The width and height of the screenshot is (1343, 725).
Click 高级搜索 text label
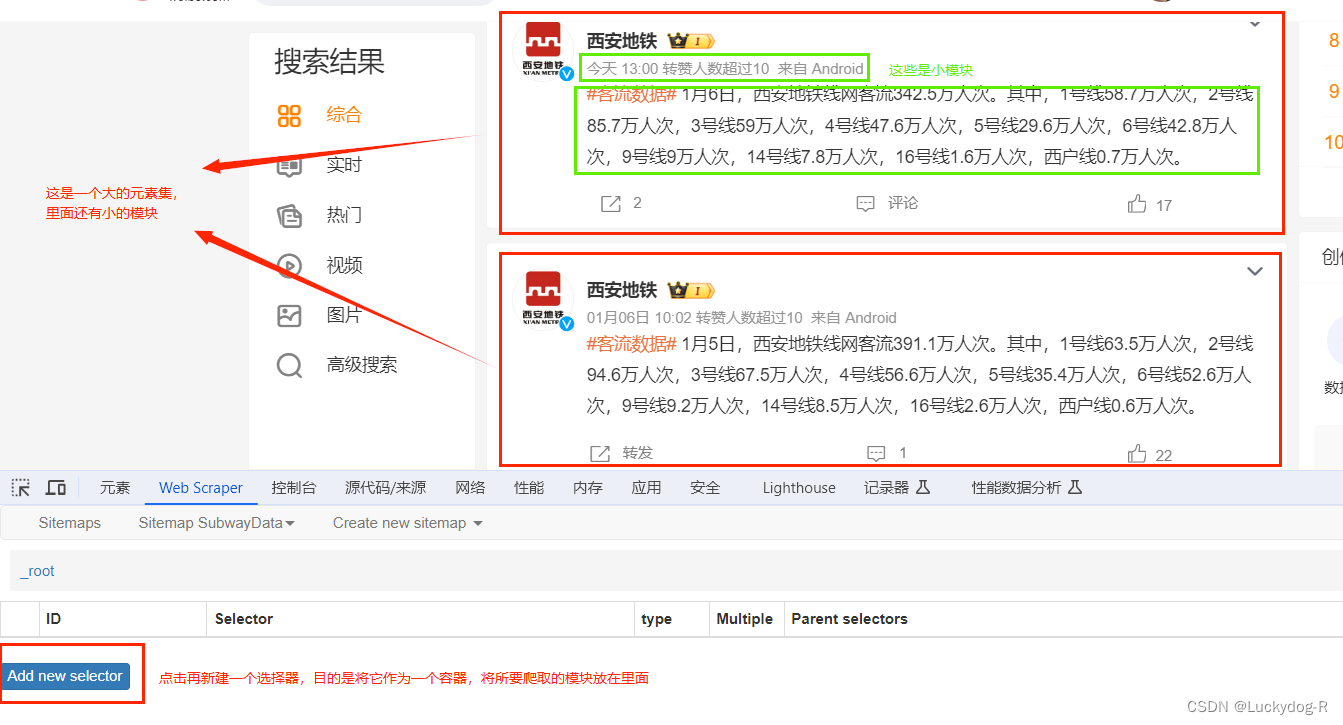click(362, 365)
